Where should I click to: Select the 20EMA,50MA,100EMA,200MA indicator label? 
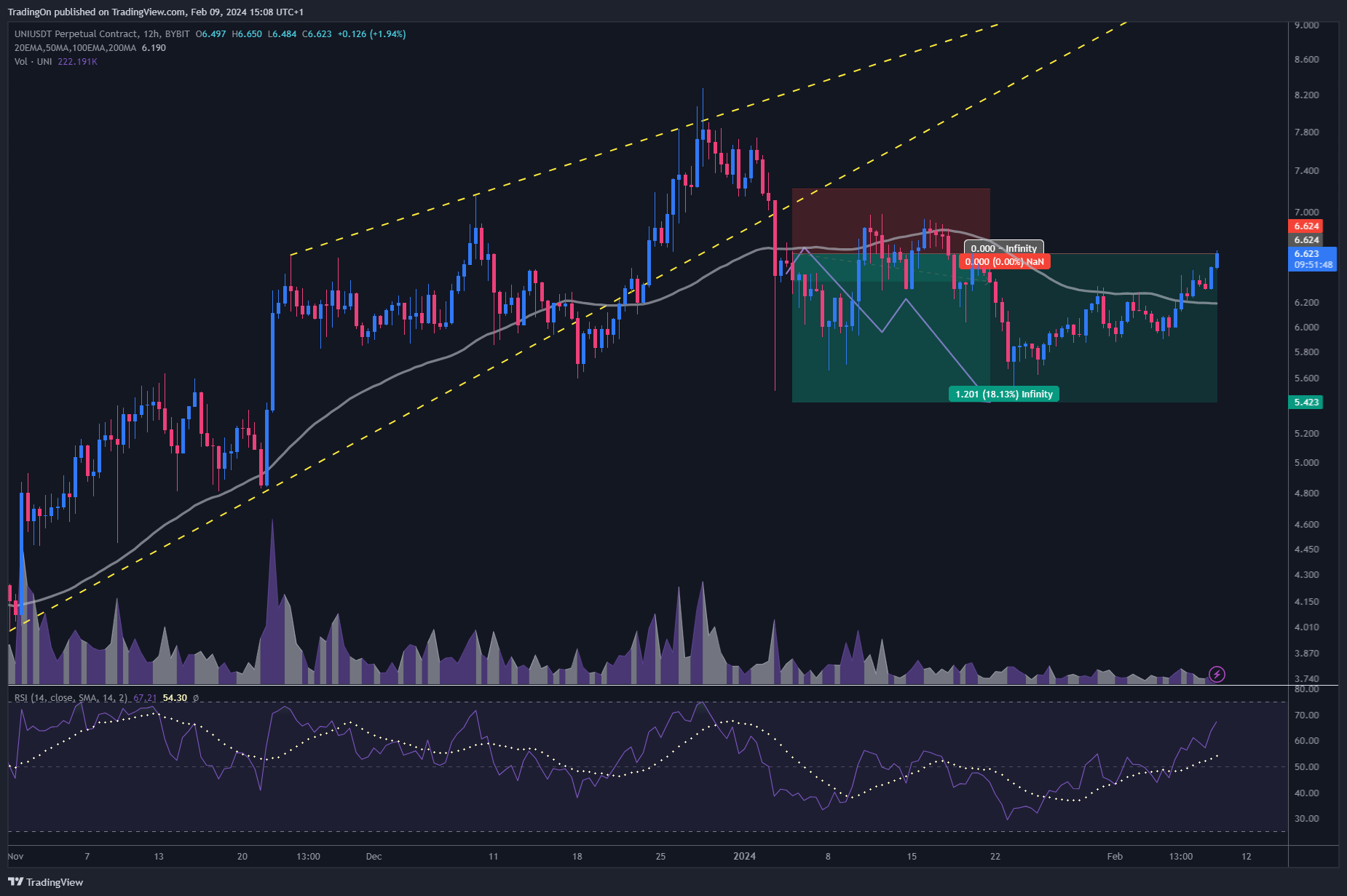[x=75, y=48]
